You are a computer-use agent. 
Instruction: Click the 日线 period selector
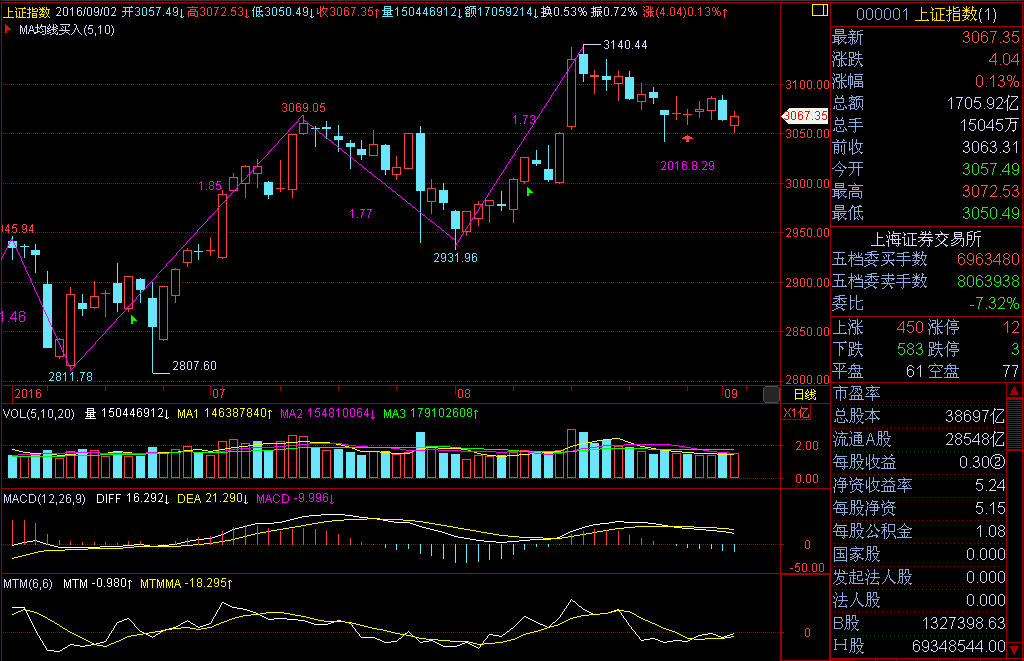pyautogui.click(x=805, y=395)
